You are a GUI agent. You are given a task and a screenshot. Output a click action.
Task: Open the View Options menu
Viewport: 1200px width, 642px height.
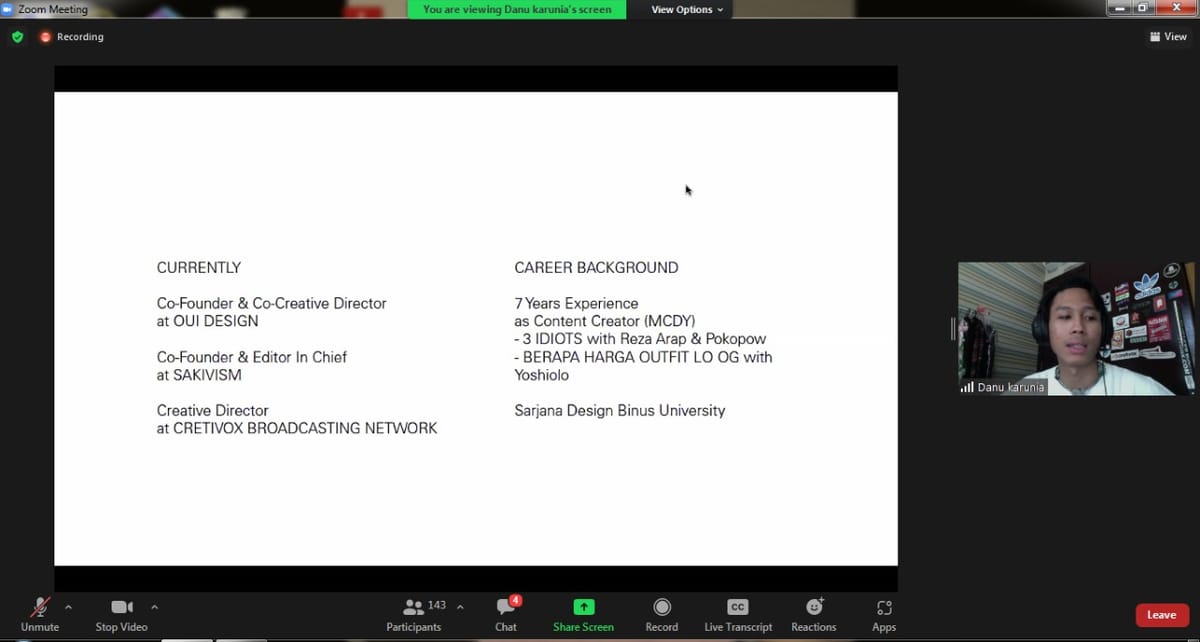[x=687, y=10]
